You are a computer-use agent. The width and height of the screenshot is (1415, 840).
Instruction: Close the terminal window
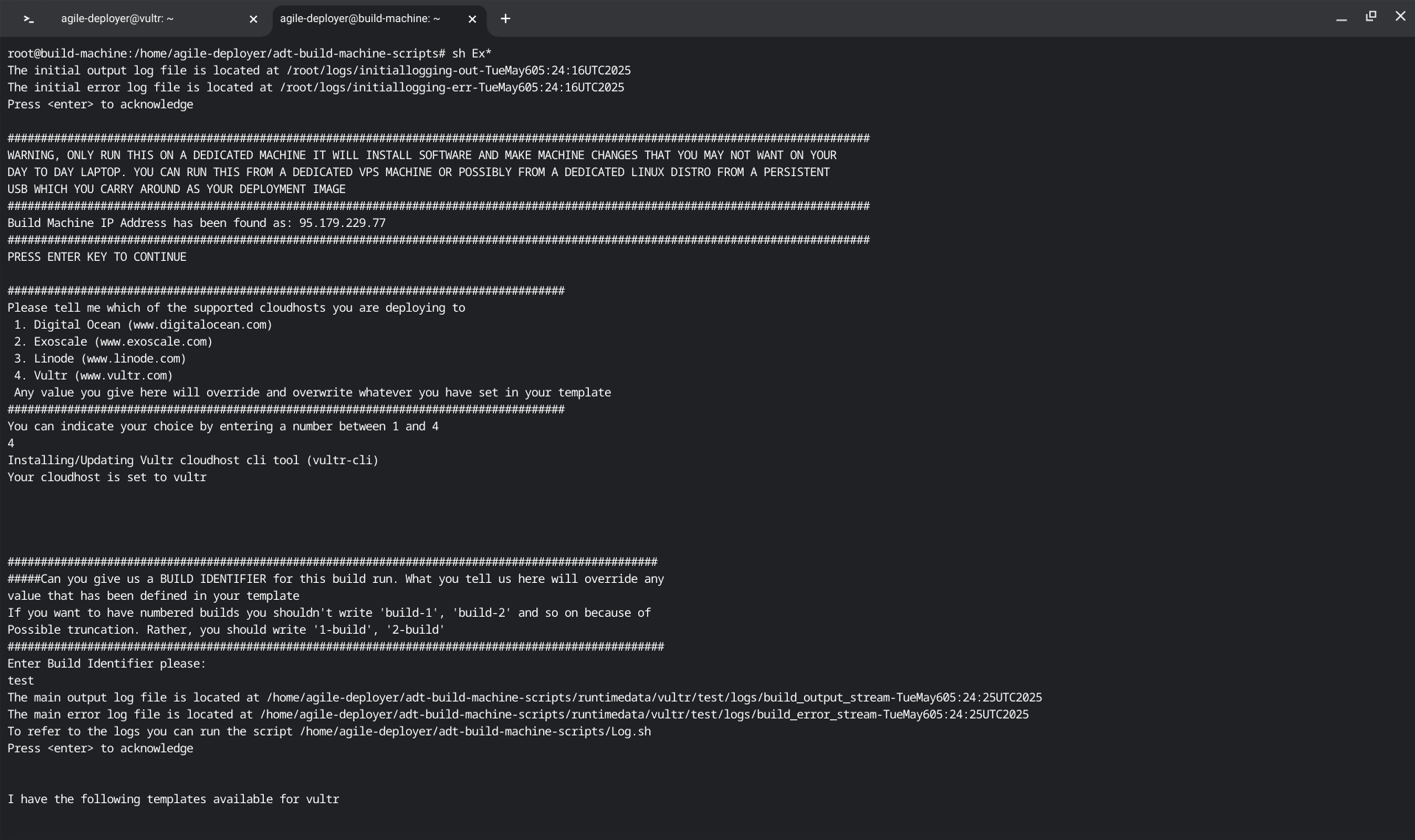(x=1400, y=16)
